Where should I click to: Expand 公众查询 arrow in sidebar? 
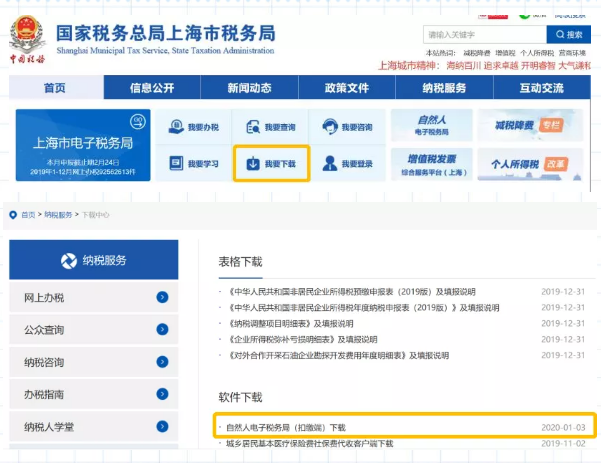(x=163, y=329)
